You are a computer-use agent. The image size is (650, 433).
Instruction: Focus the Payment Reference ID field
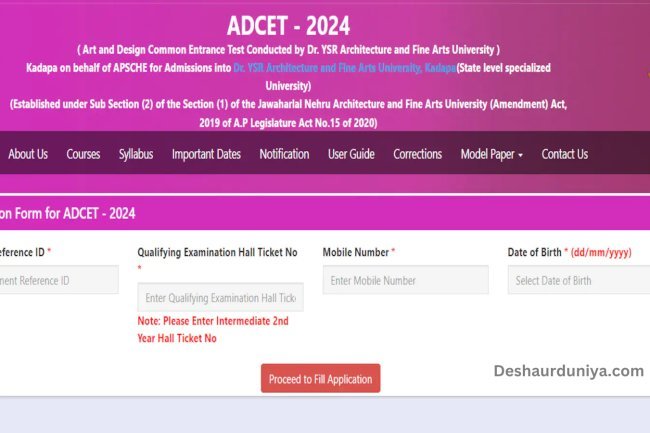59,280
